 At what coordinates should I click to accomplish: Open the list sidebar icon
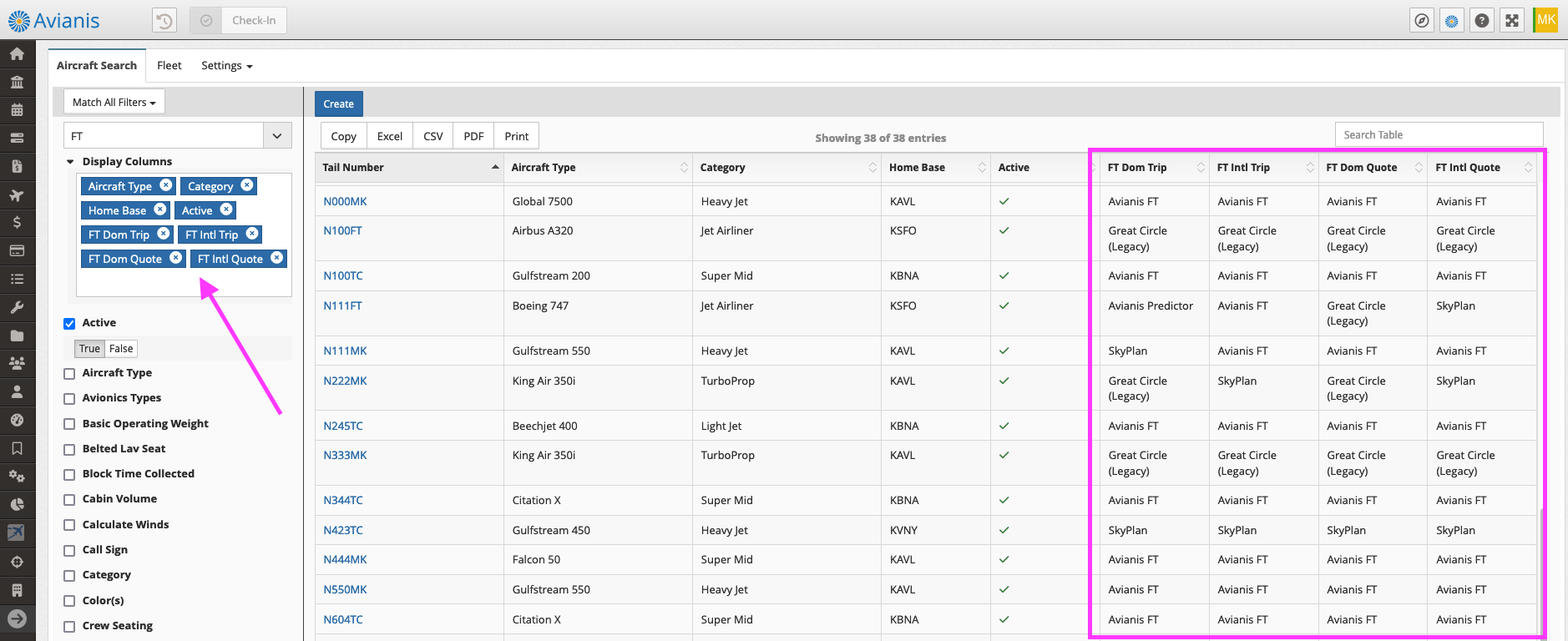17,279
